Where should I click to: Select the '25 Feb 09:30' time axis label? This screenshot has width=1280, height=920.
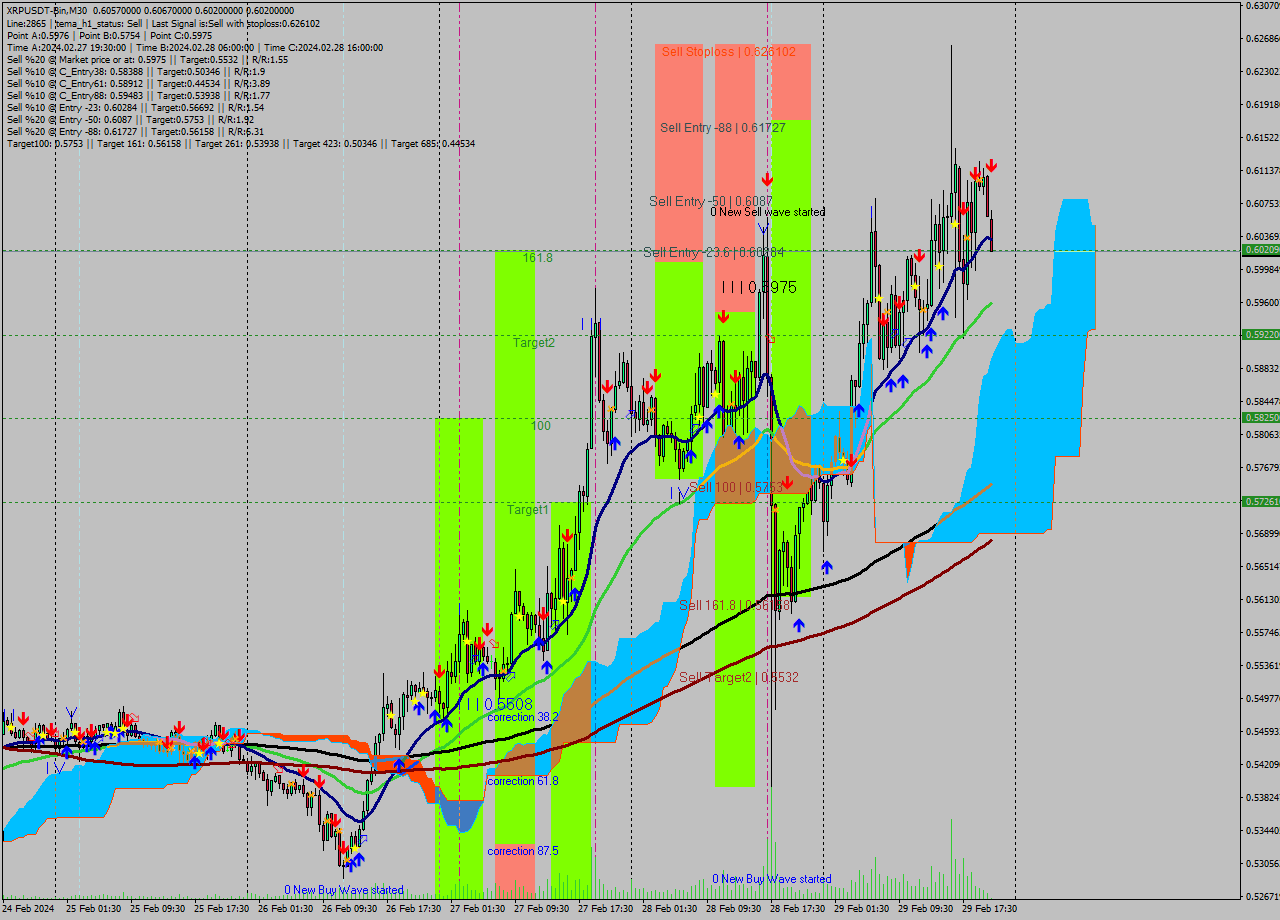(158, 909)
